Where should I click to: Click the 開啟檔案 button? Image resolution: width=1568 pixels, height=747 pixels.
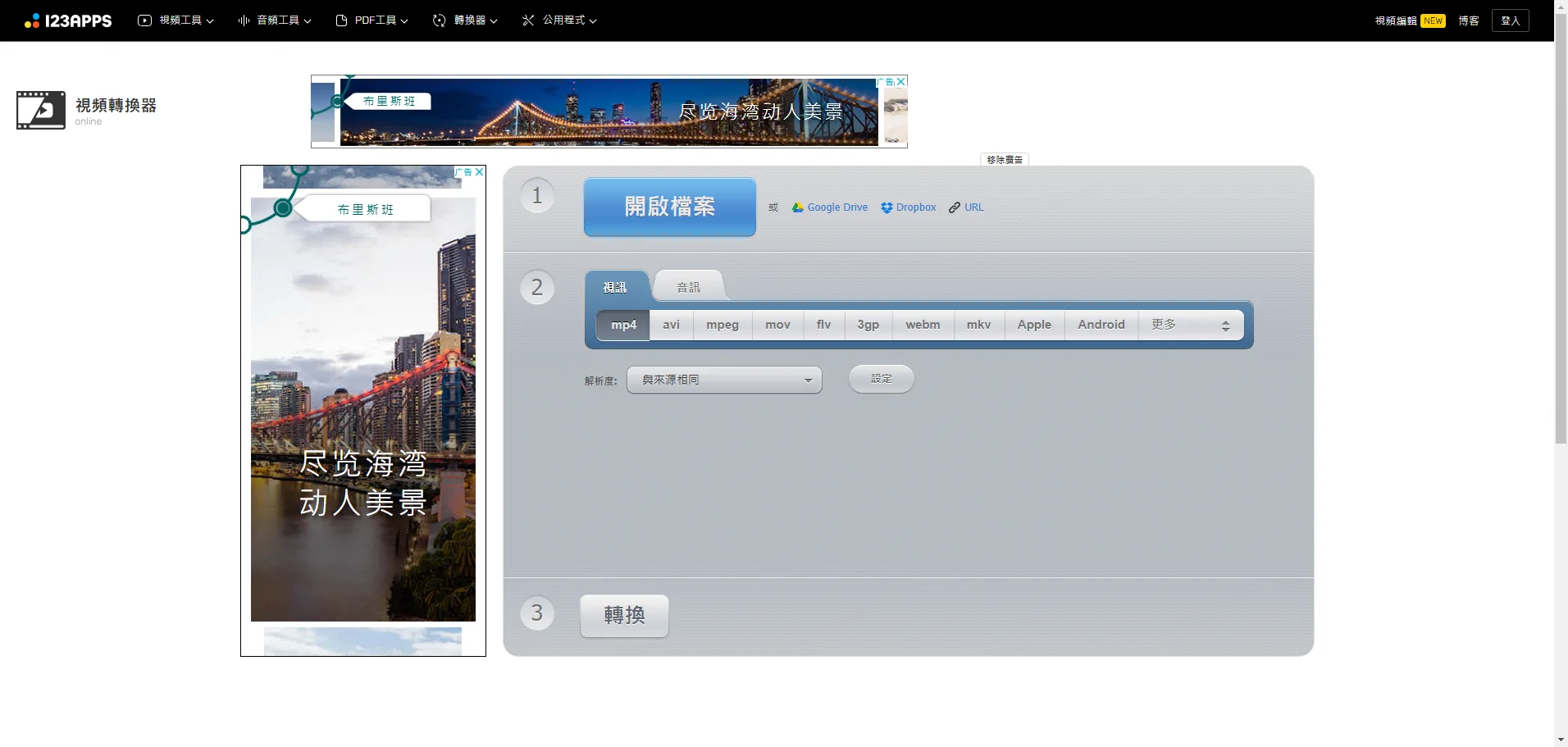click(669, 207)
